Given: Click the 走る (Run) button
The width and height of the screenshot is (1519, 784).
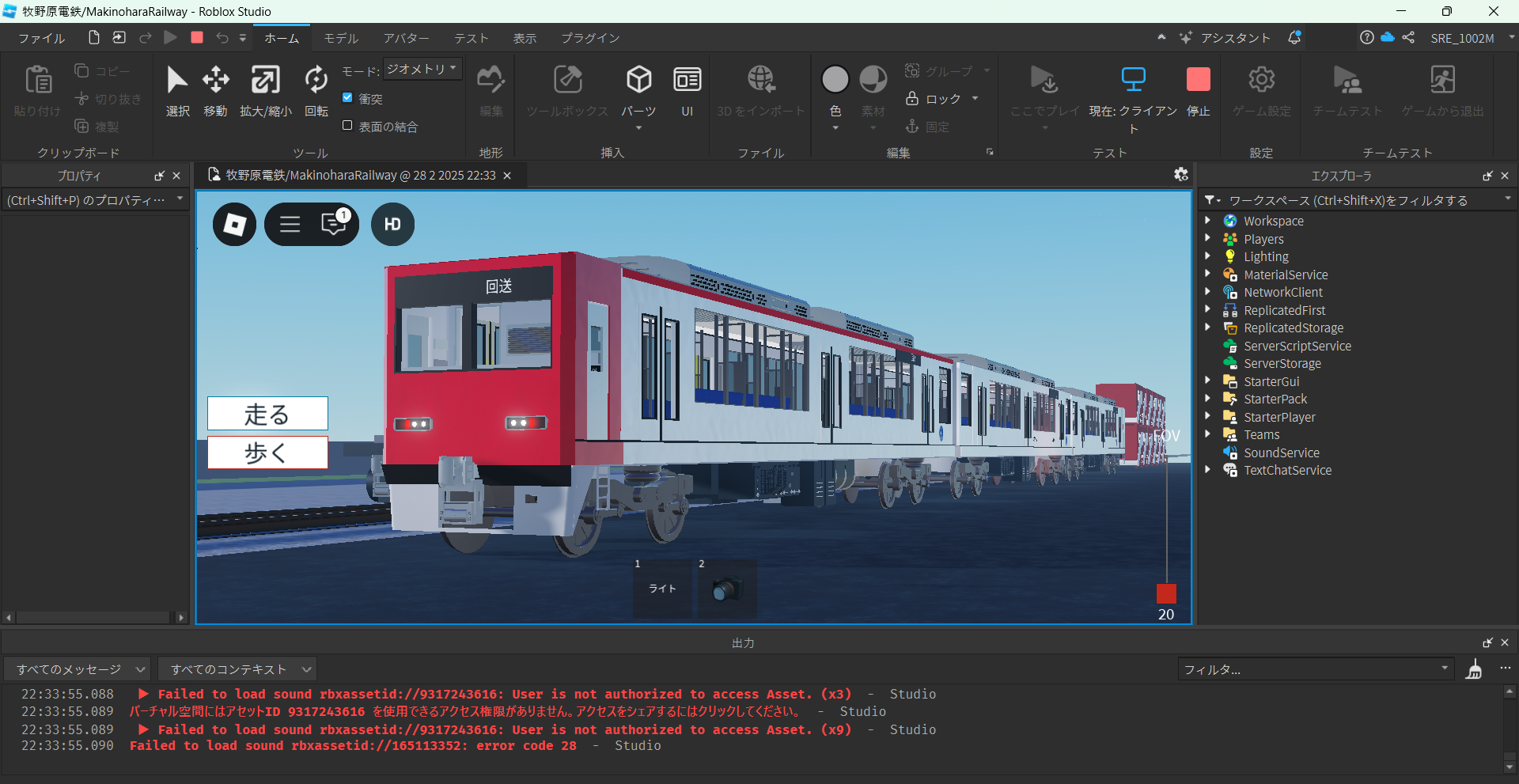Looking at the screenshot, I should 267,414.
